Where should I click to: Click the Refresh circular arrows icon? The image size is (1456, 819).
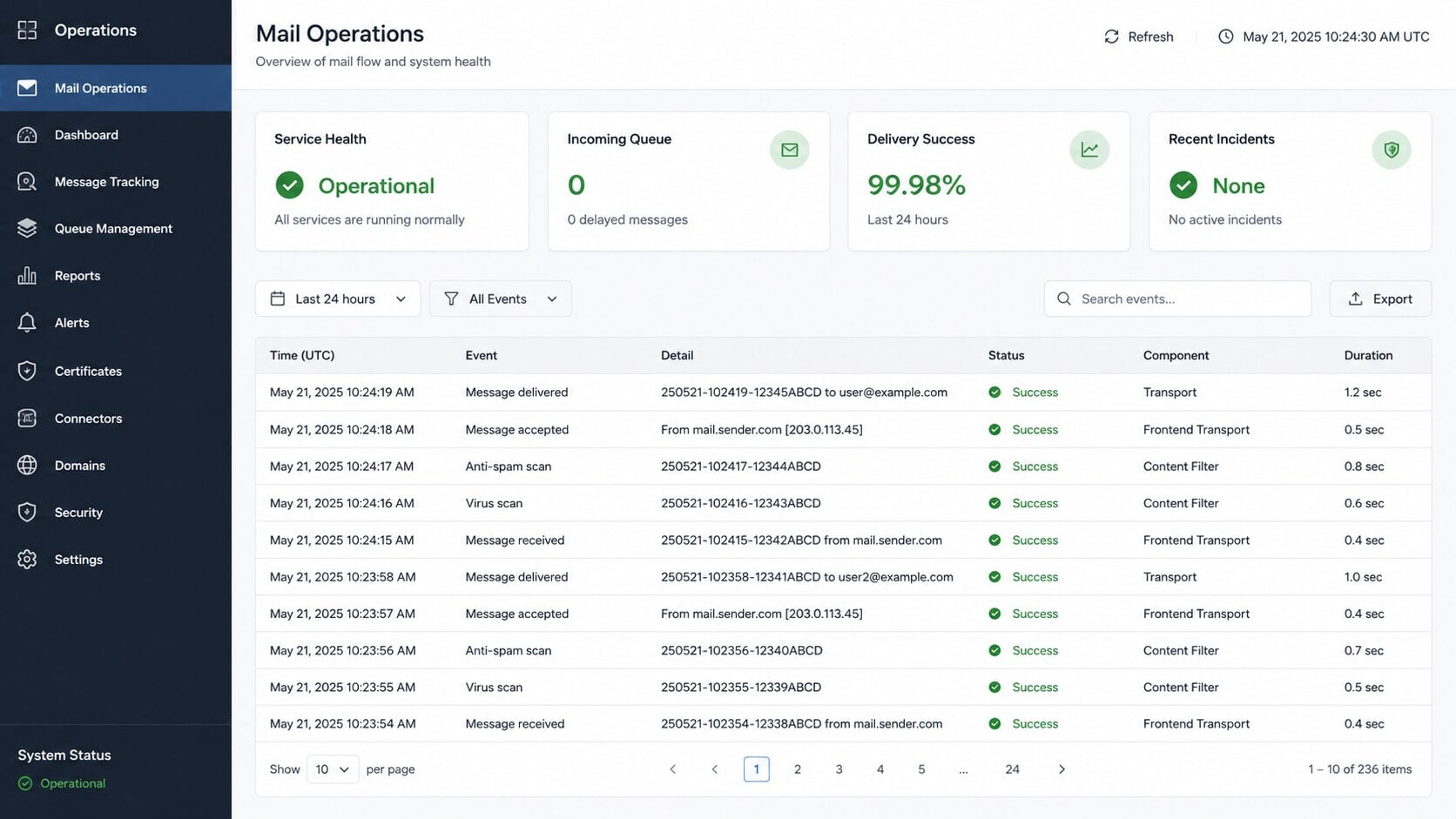coord(1112,37)
